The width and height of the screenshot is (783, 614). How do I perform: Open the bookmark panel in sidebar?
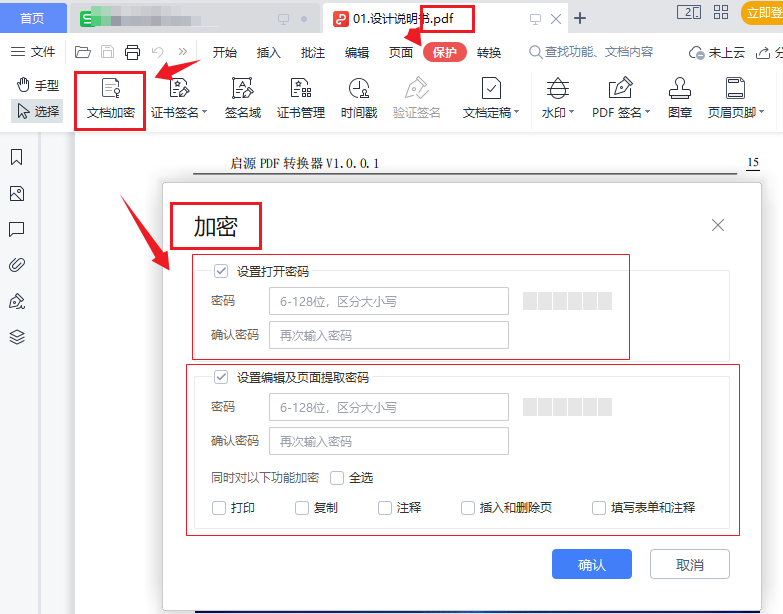(x=16, y=157)
